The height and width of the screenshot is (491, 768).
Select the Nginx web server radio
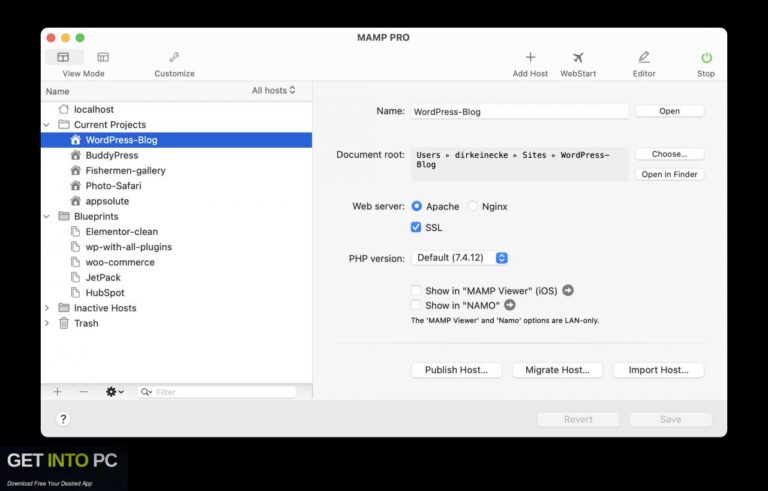pos(473,206)
